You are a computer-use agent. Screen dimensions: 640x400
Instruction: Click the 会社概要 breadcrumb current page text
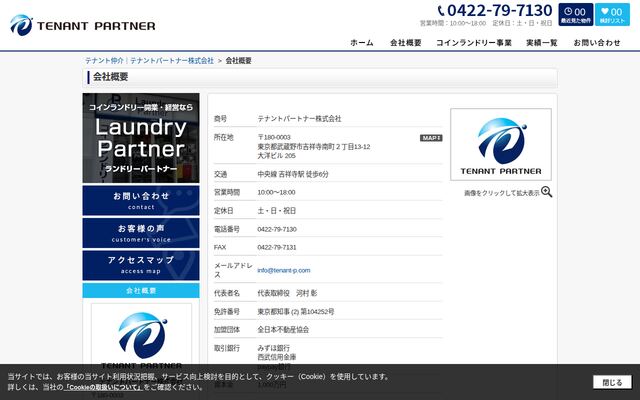pos(238,60)
